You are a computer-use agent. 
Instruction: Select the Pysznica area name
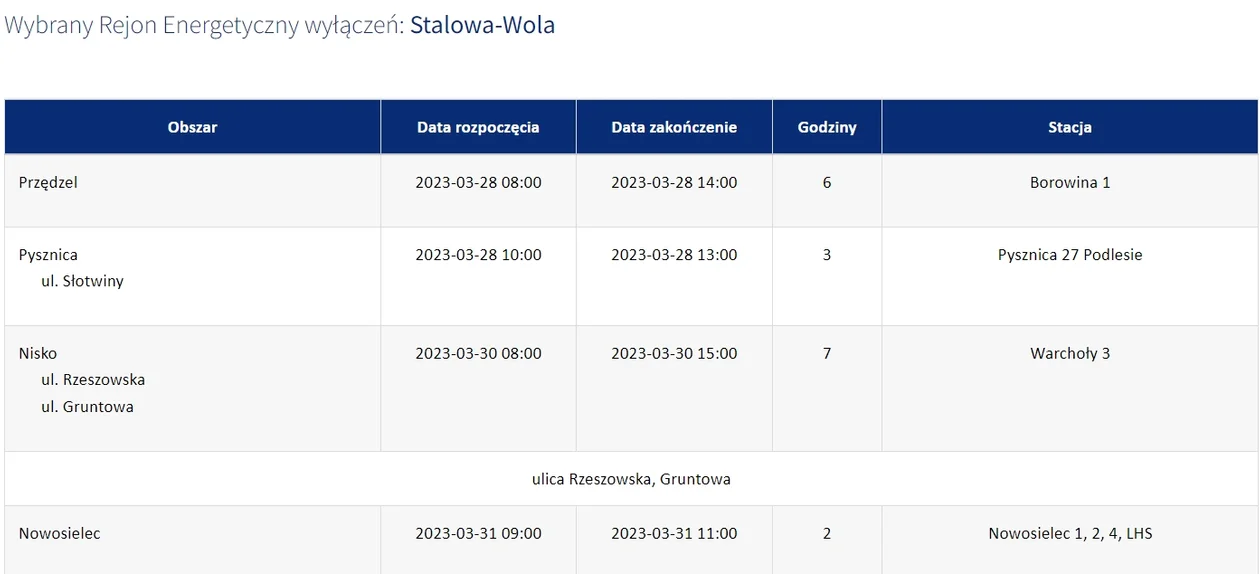click(48, 255)
